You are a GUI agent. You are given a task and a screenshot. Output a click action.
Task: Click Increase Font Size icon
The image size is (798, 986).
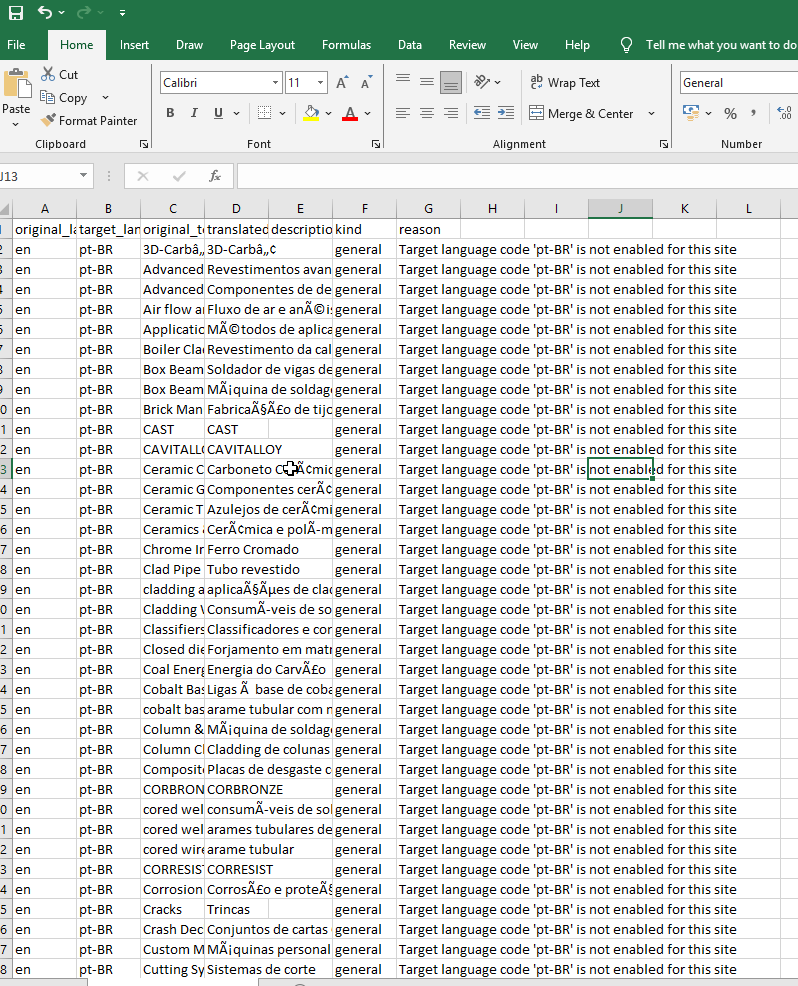342,83
